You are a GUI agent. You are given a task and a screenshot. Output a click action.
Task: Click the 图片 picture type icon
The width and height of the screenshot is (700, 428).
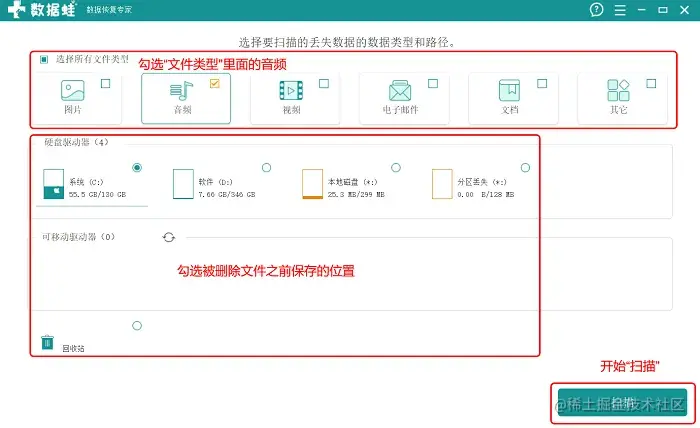[x=73, y=91]
